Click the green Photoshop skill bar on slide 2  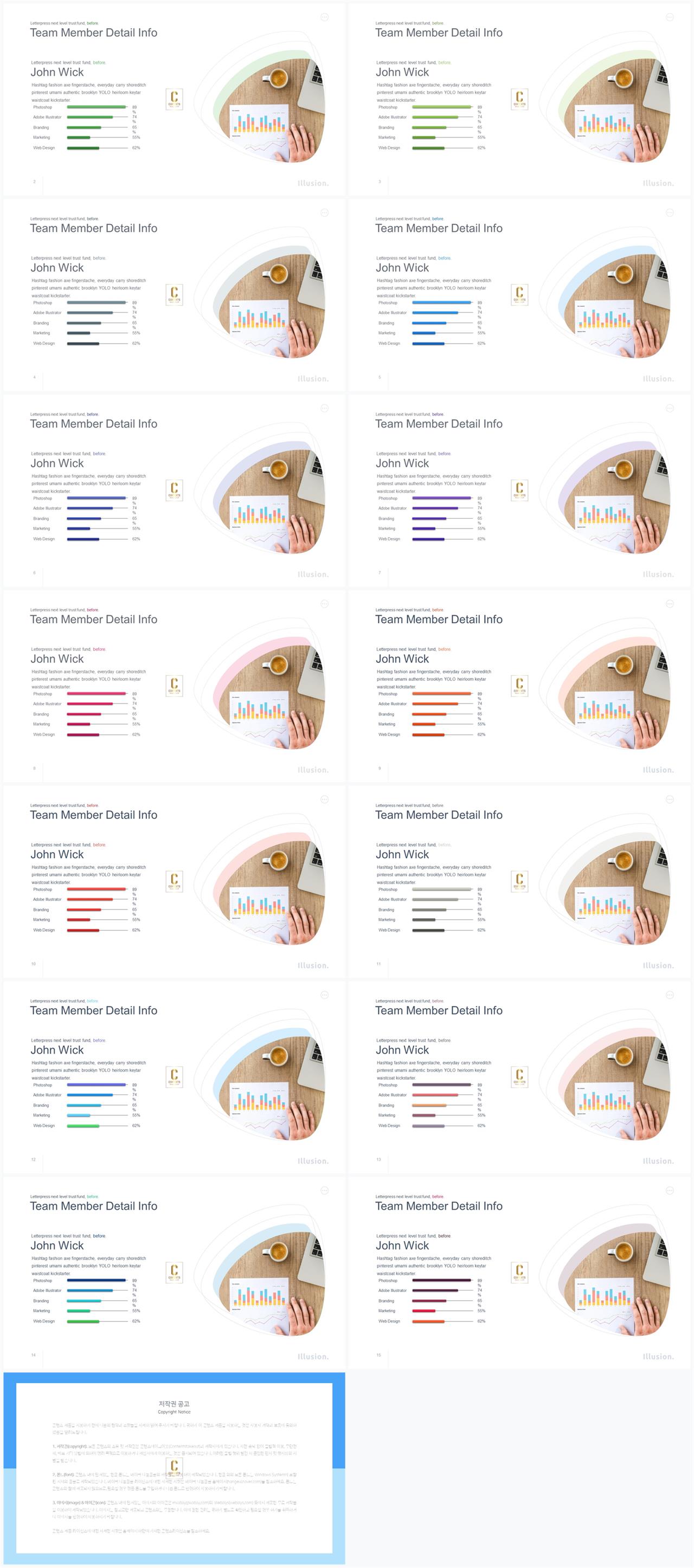pos(96,107)
